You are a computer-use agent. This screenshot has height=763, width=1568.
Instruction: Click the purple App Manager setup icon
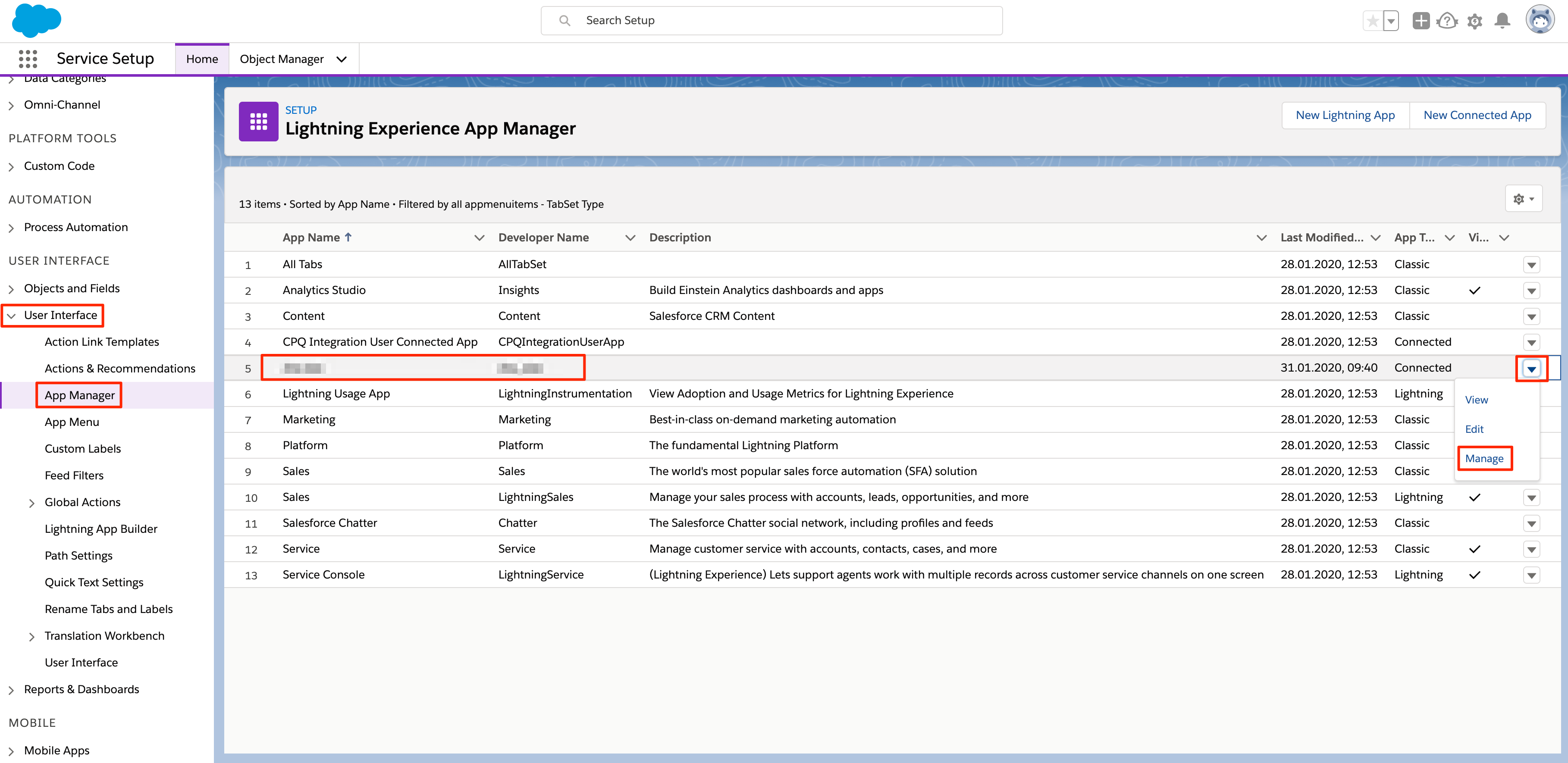[x=258, y=122]
